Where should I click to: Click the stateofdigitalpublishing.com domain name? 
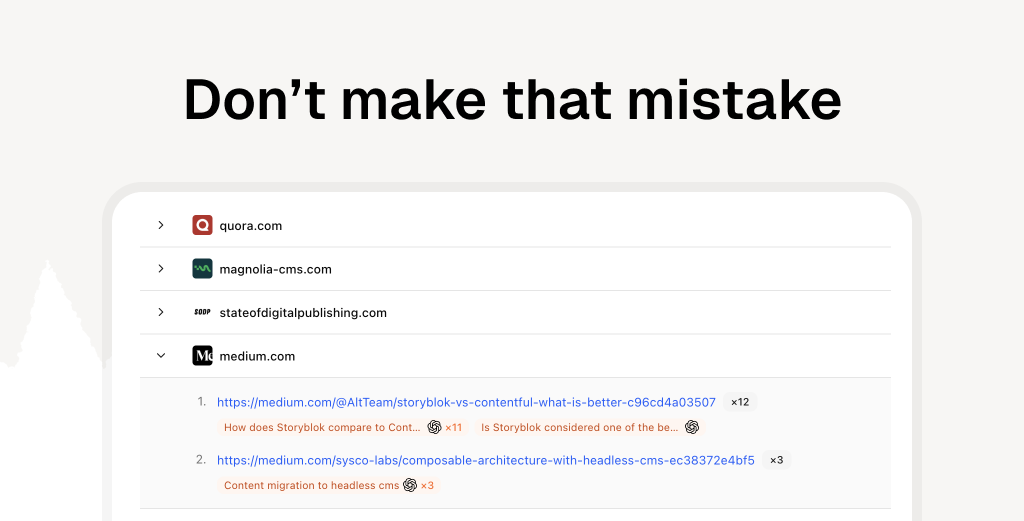coord(303,313)
